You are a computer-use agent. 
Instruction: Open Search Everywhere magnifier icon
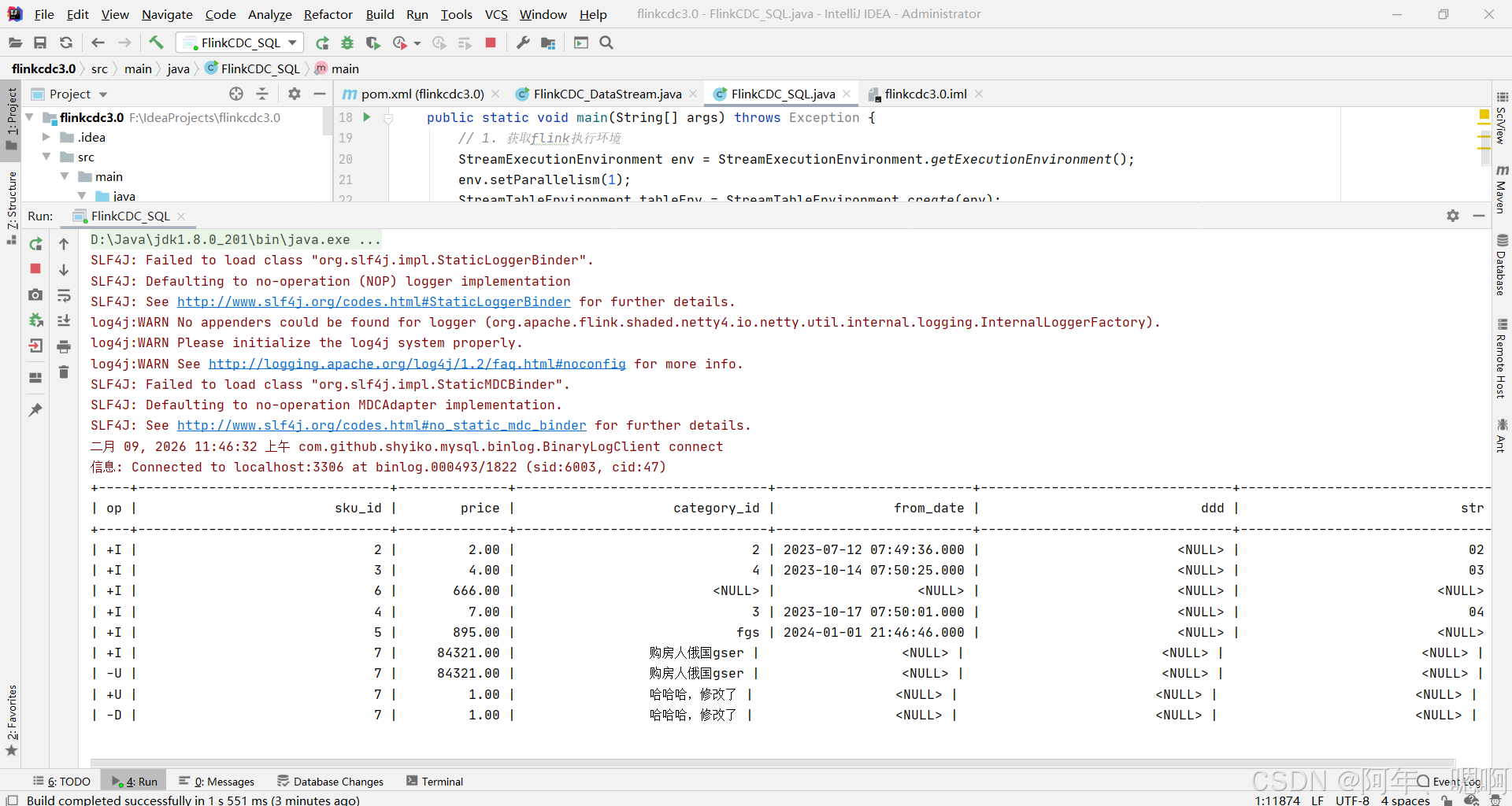click(606, 43)
